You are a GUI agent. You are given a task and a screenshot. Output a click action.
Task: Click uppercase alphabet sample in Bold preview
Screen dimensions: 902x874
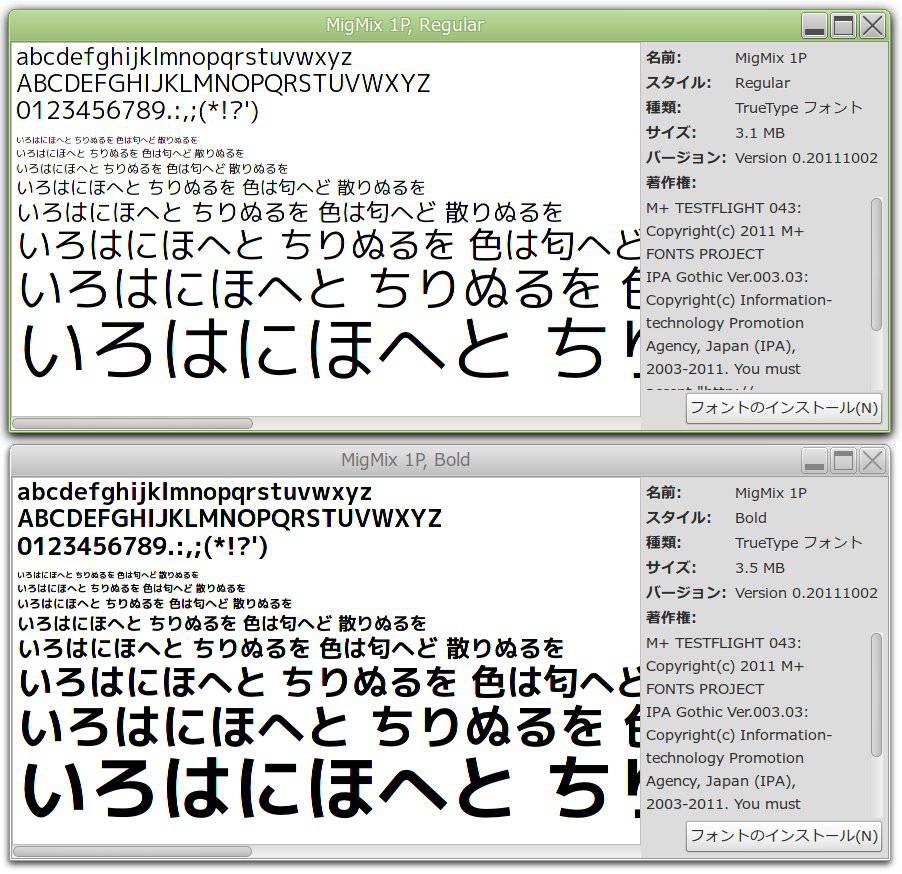coord(230,518)
